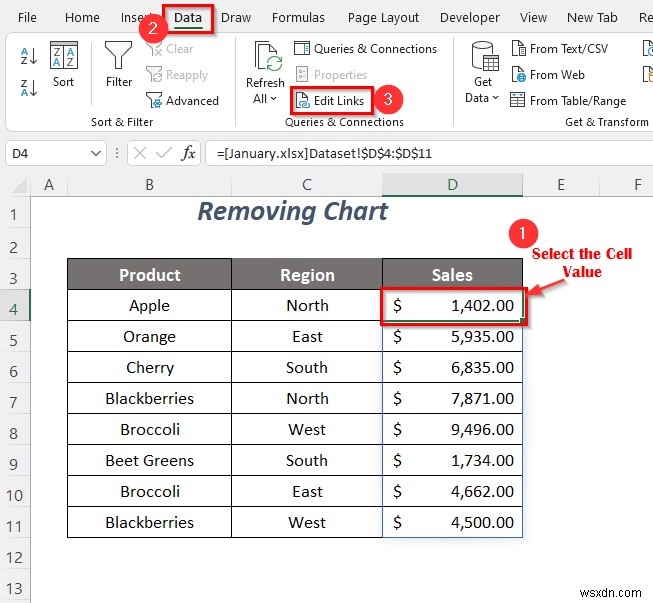Click the Sales header cell
This screenshot has width=653, height=603.
point(452,274)
